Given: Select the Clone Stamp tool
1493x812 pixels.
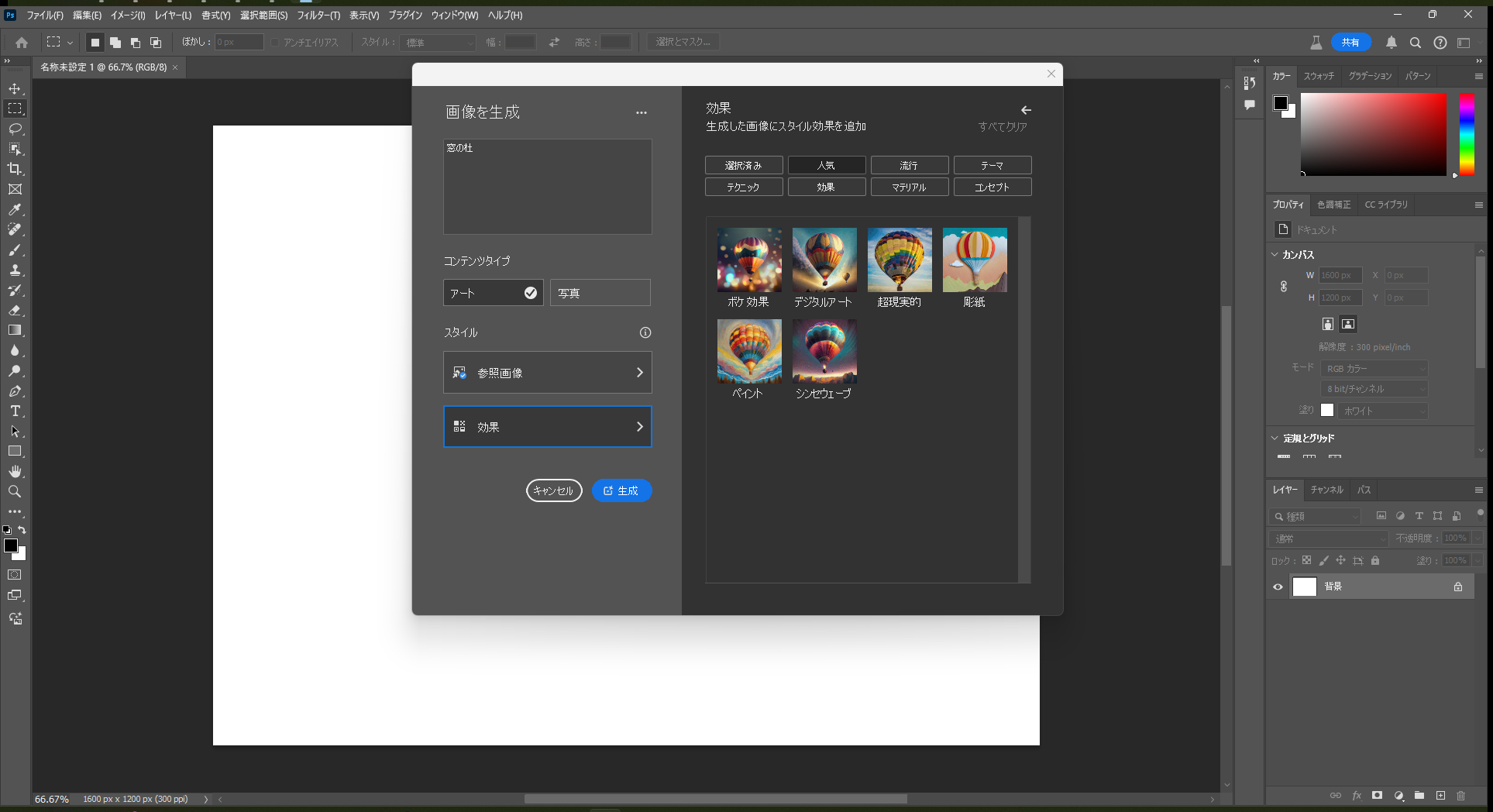Looking at the screenshot, I should coord(15,270).
